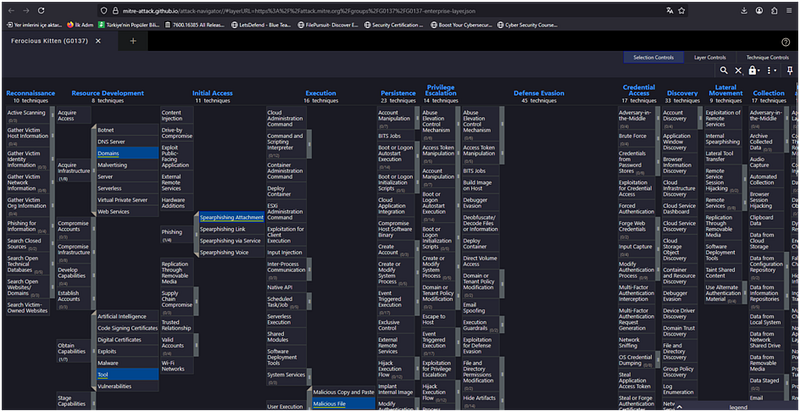
Task: Collapse Acquire Infrastructure sub-techniques handle
Action: click(x=94, y=171)
